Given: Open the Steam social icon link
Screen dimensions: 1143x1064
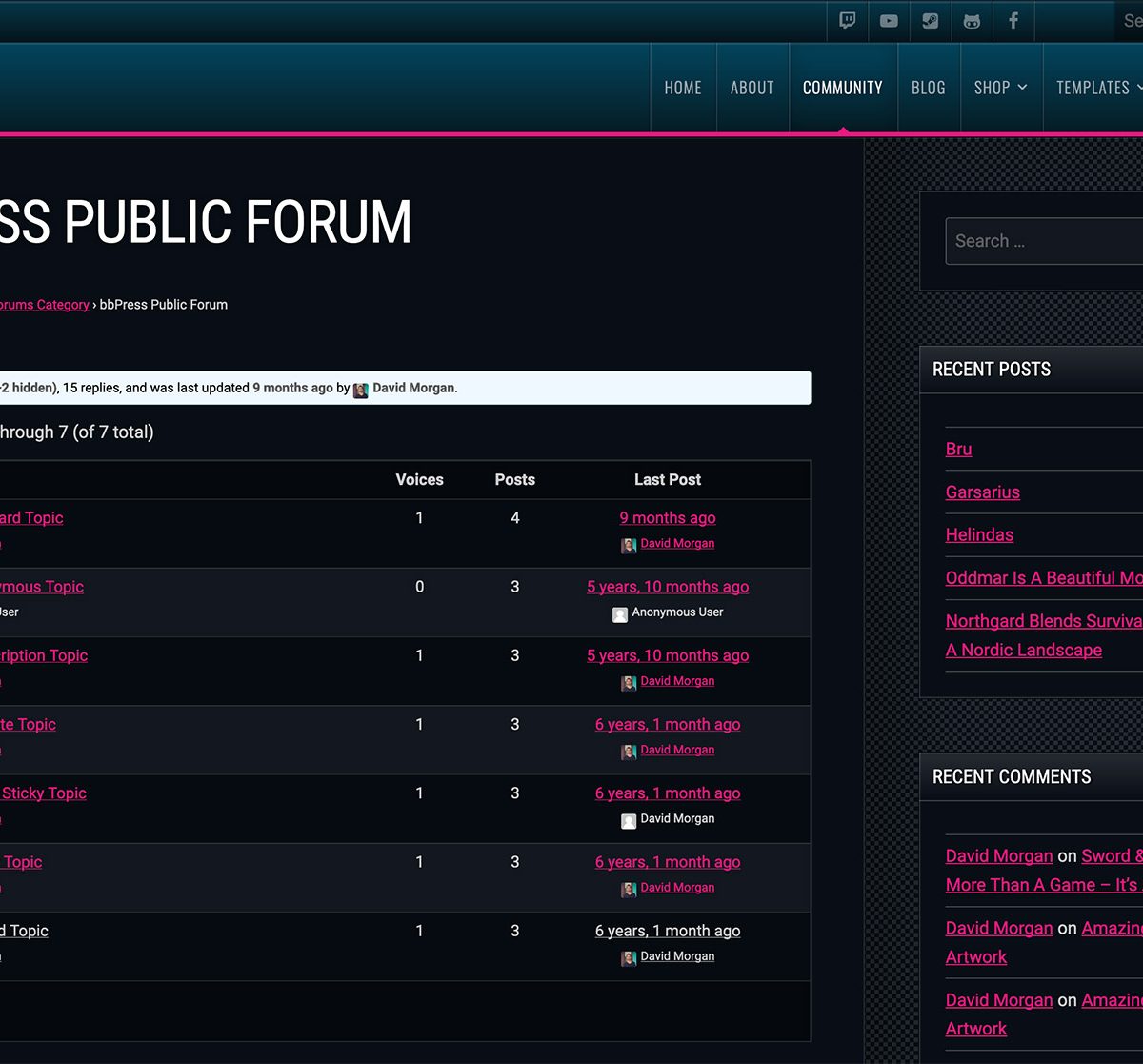Looking at the screenshot, I should (x=930, y=21).
